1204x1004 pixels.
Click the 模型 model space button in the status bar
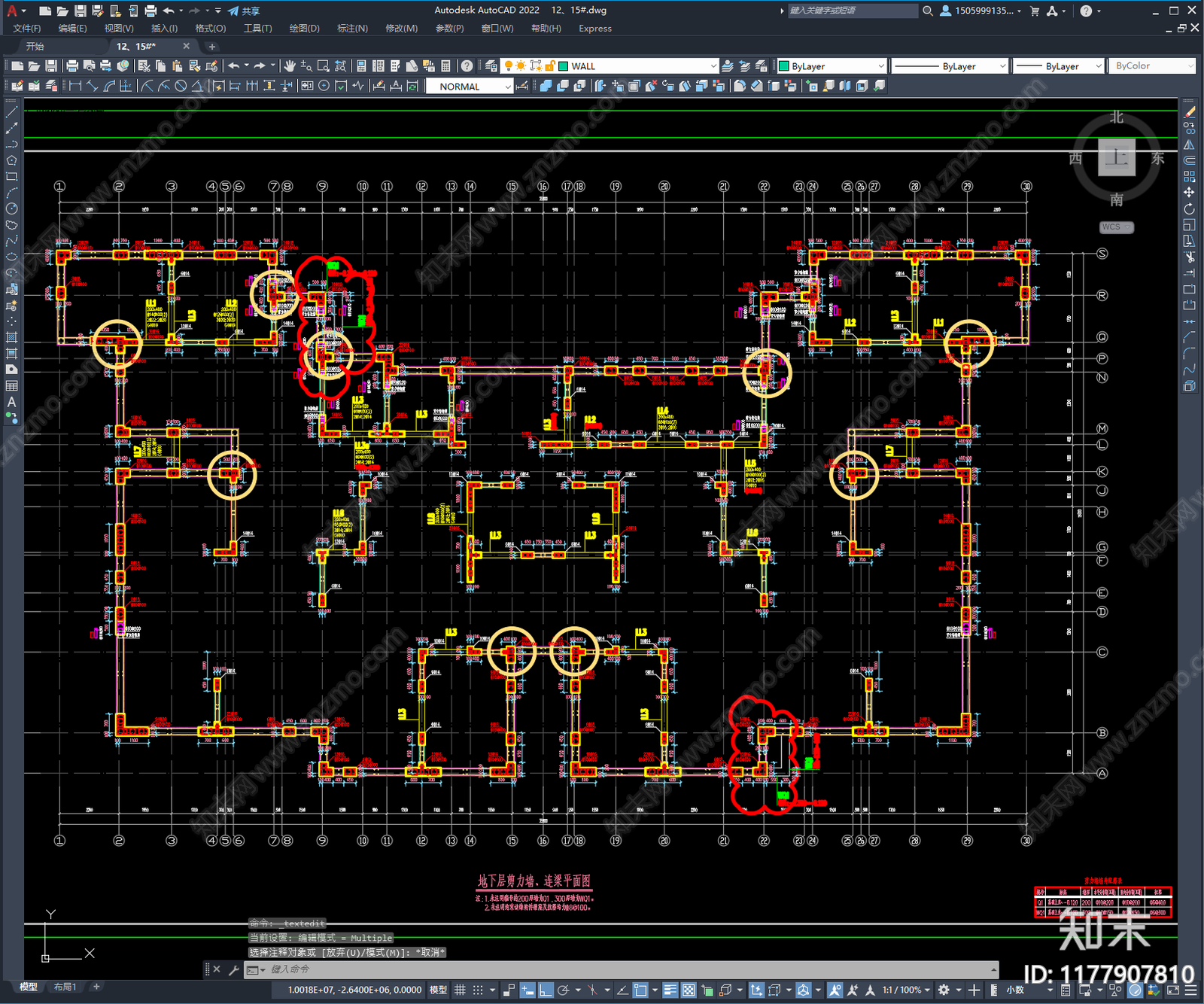(438, 990)
